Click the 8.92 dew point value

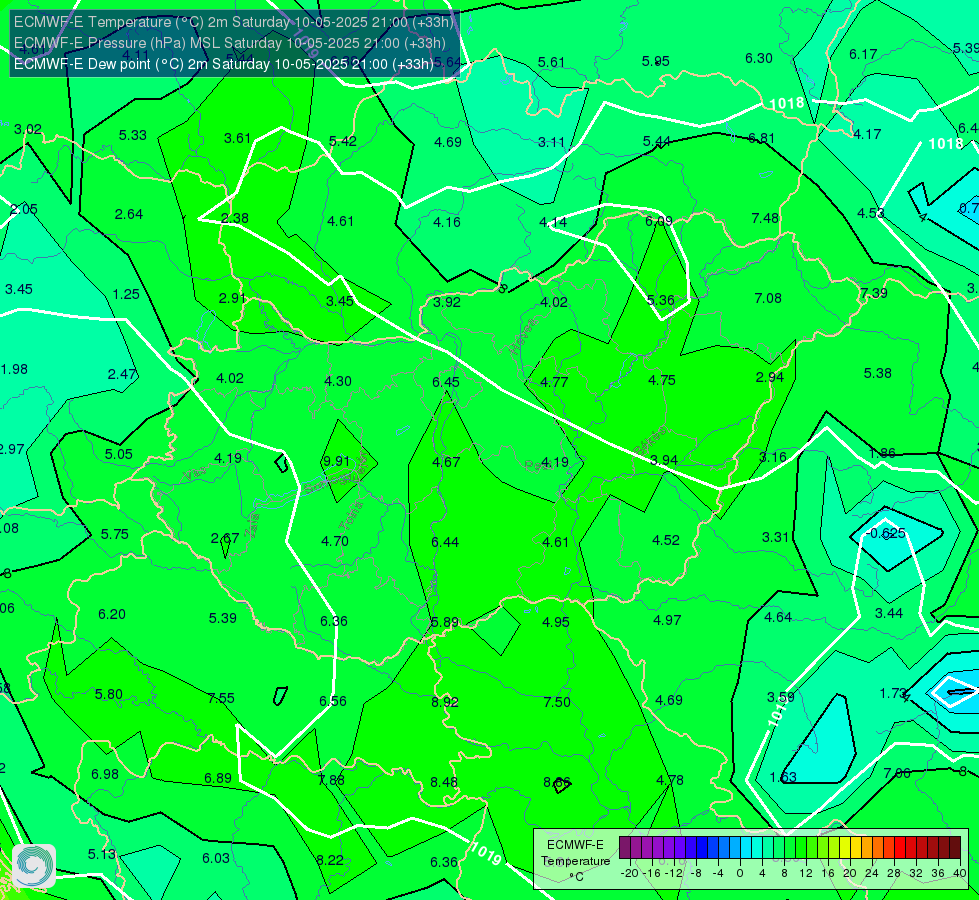(445, 702)
